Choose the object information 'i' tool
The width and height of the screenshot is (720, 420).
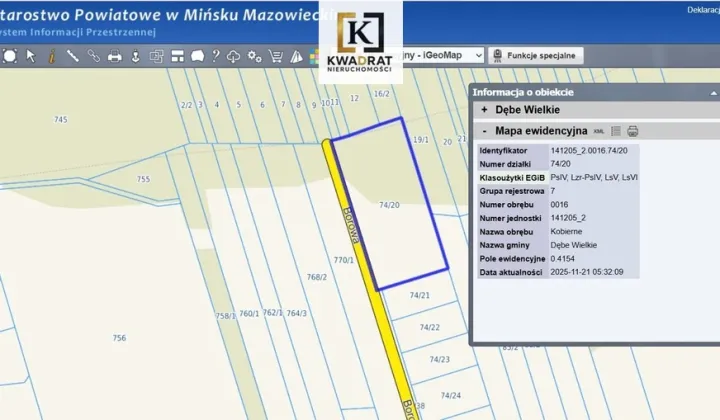[52, 56]
